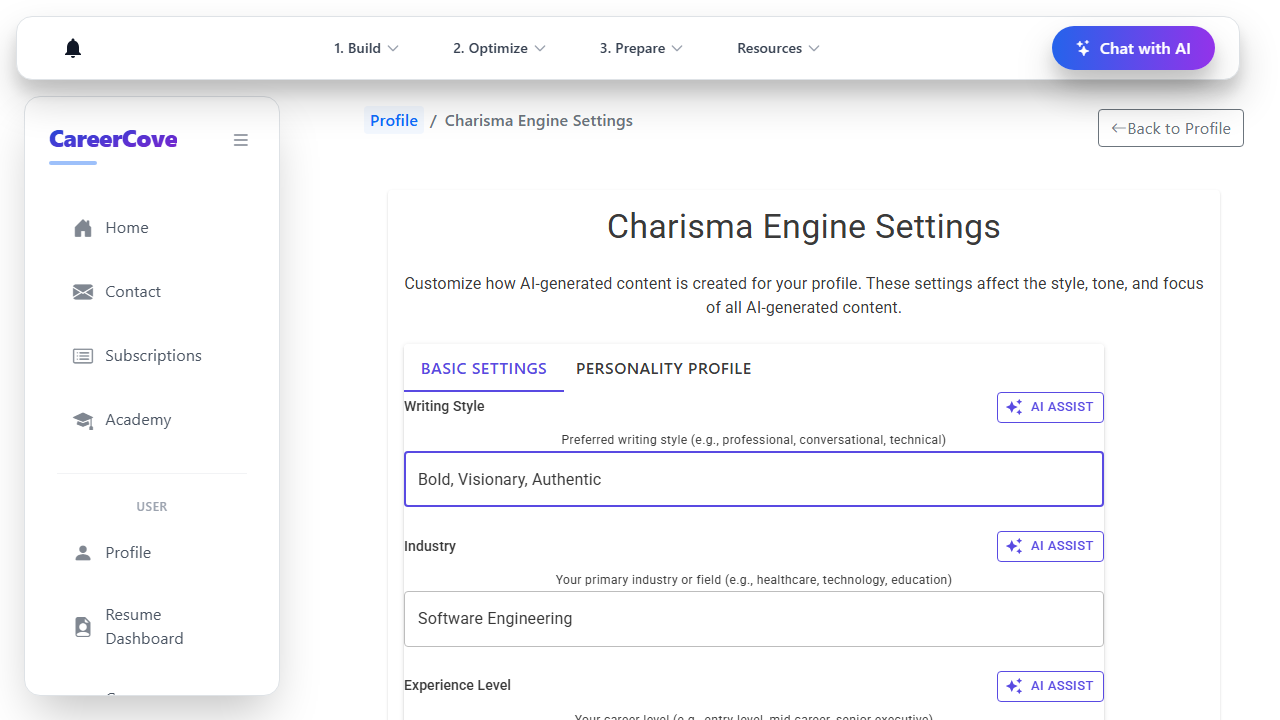Use AI Assist for Experience Level
This screenshot has width=1280, height=720.
pyautogui.click(x=1050, y=686)
